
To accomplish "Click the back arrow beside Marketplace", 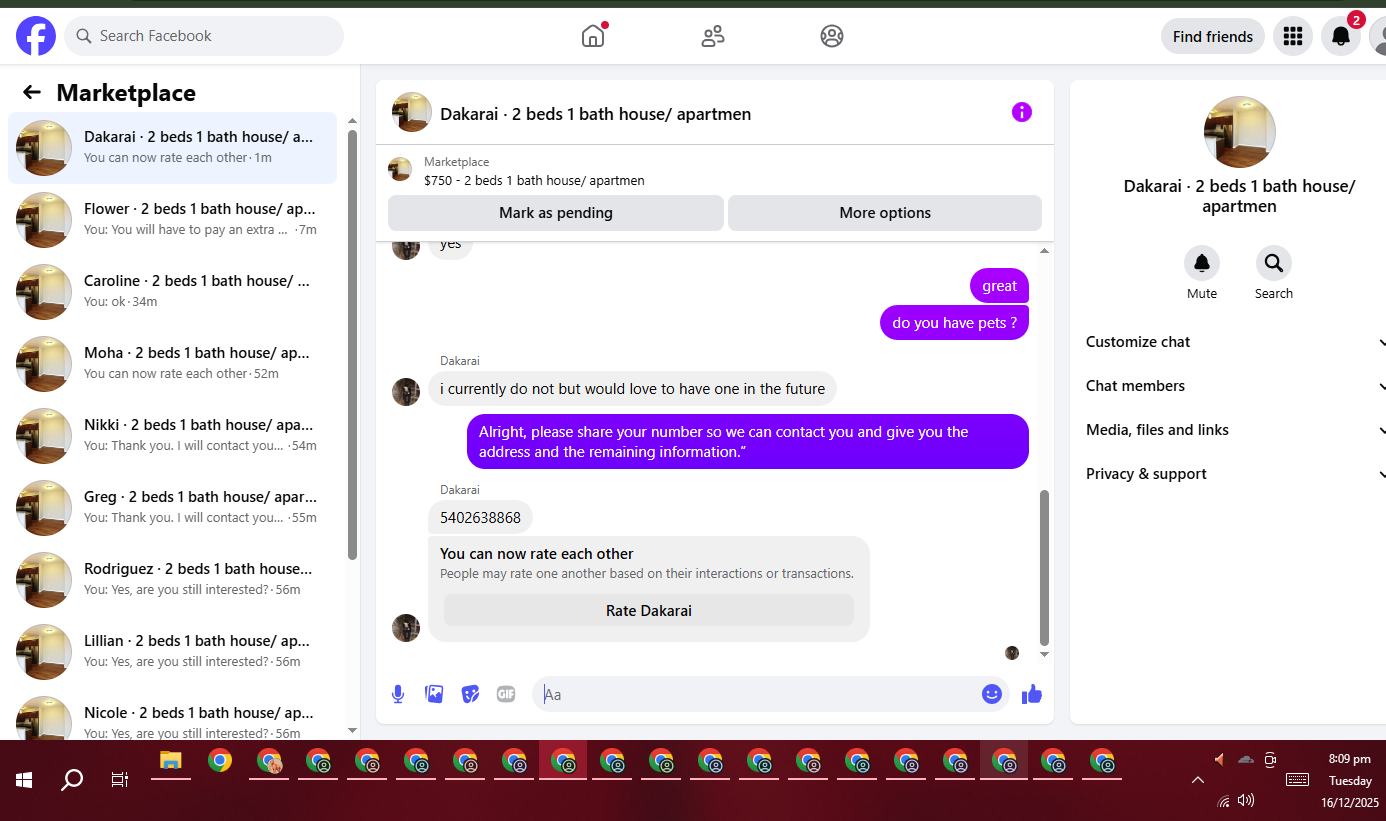I will coord(32,92).
